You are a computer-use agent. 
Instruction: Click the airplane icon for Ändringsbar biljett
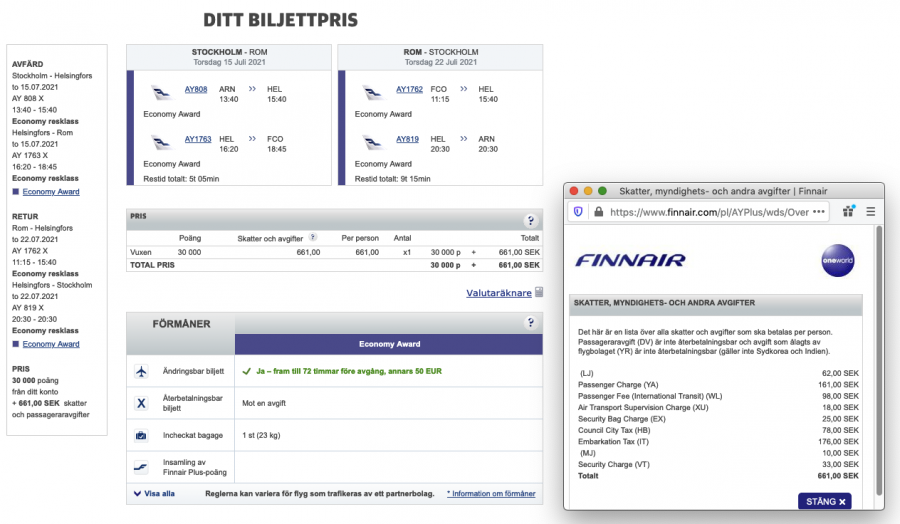142,371
